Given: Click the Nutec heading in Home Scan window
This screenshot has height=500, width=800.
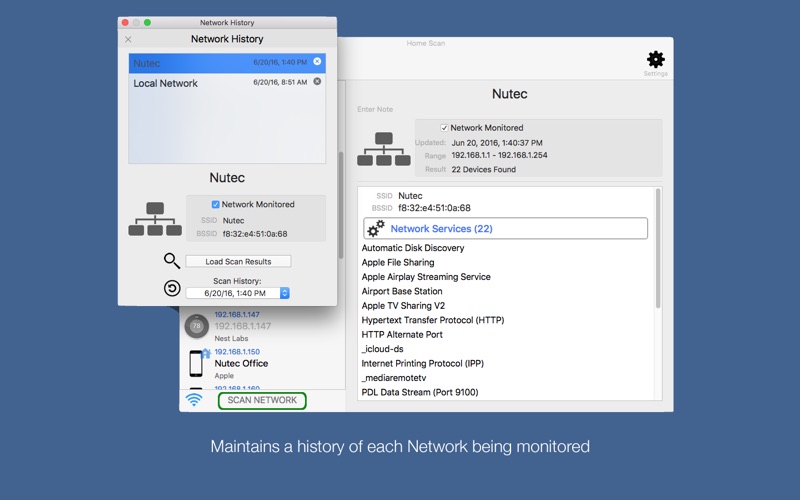Looking at the screenshot, I should tap(509, 94).
